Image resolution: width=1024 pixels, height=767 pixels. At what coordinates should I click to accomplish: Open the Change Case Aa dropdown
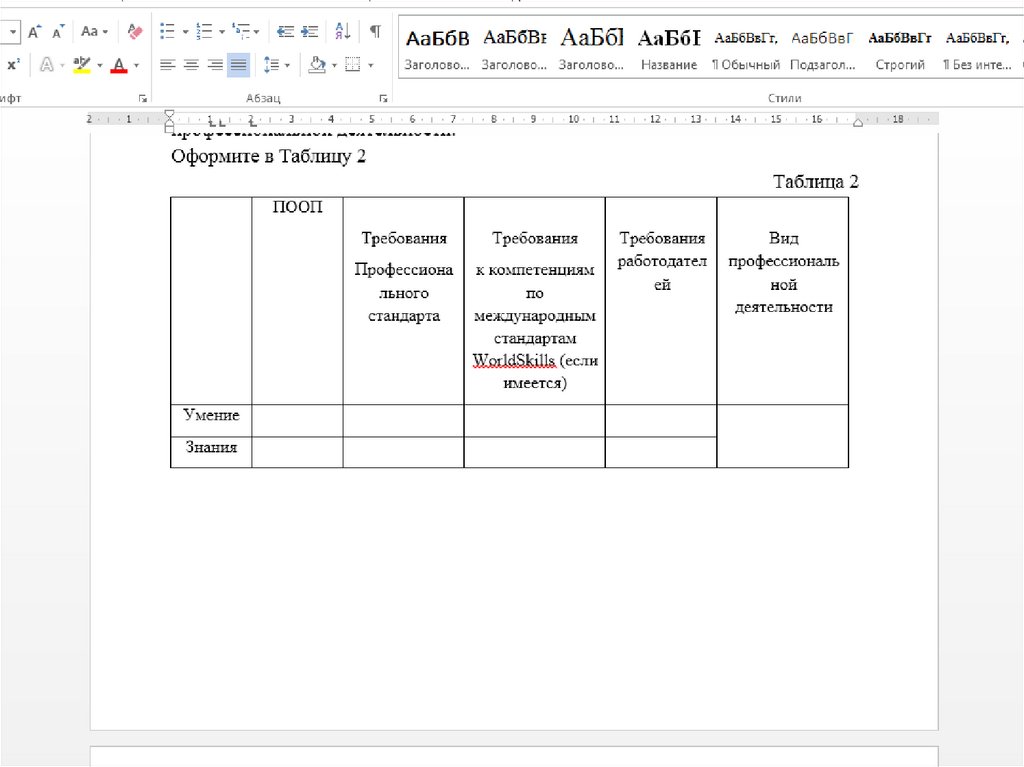tap(94, 31)
